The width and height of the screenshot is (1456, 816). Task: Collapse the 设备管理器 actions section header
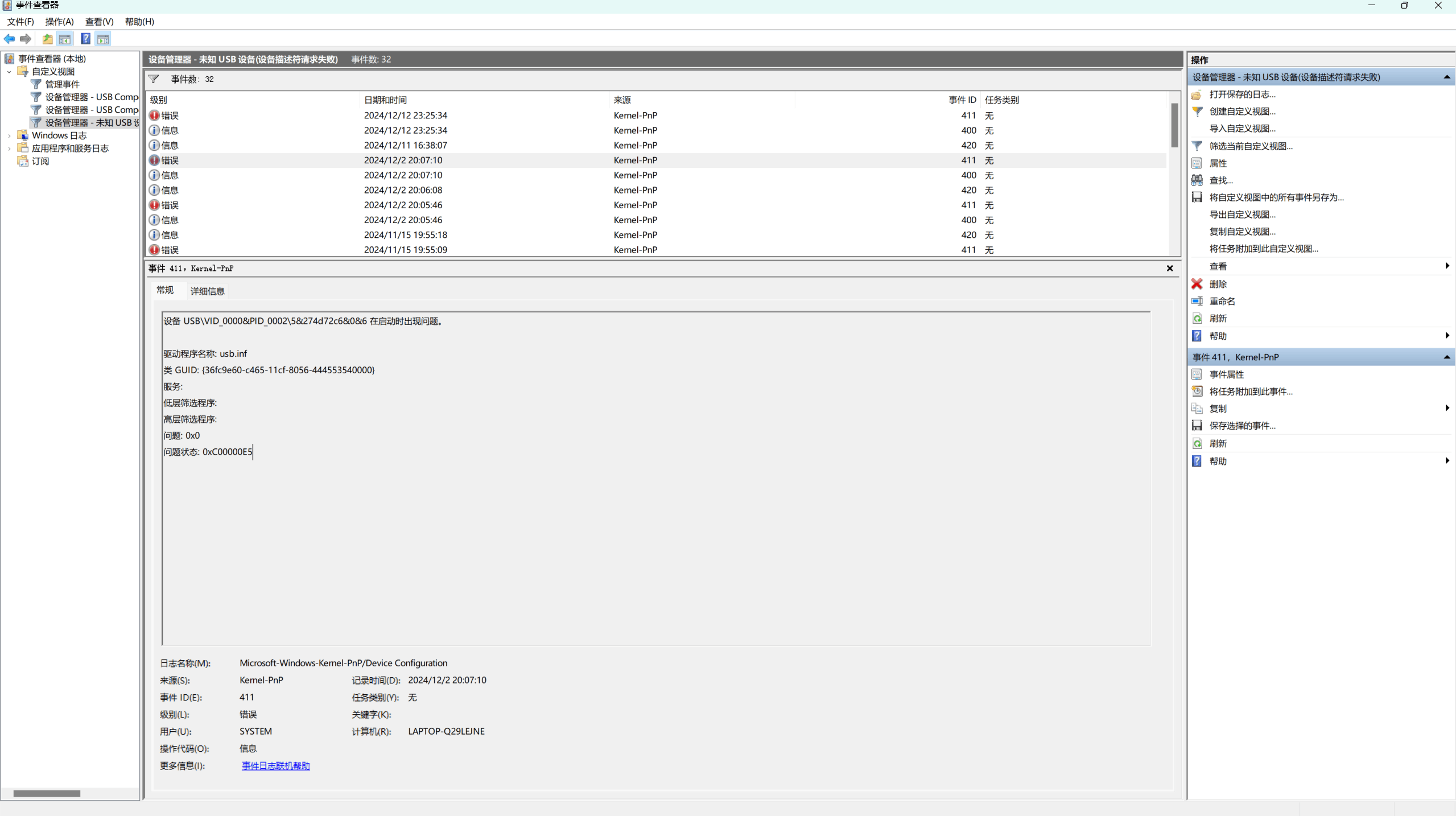coord(1446,77)
